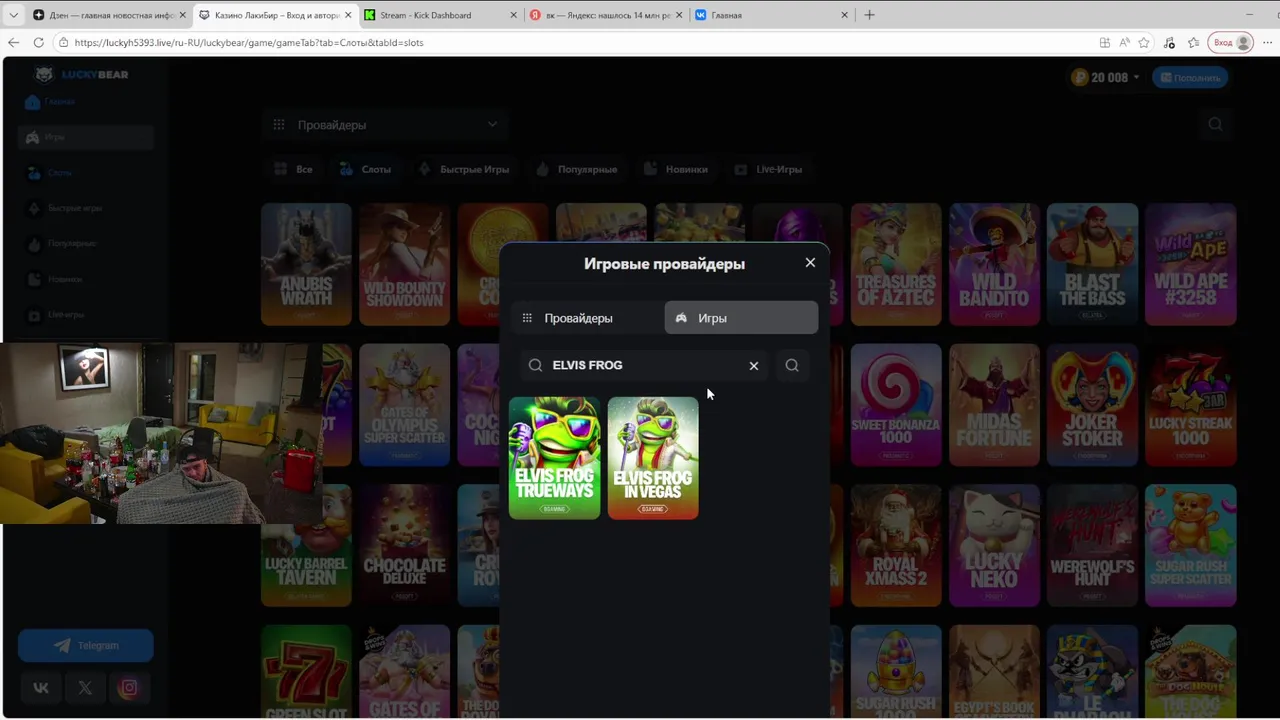Open the Joker Stoker game tile
This screenshot has width=1280, height=720.
[1092, 405]
